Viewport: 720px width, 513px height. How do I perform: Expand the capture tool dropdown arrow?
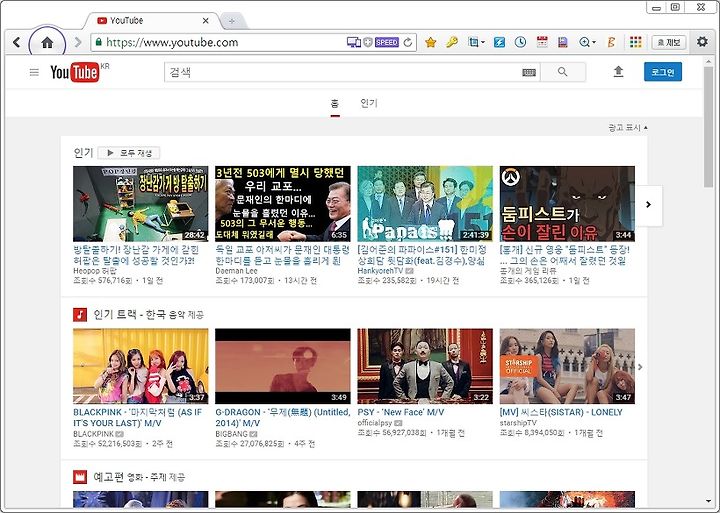click(x=483, y=43)
